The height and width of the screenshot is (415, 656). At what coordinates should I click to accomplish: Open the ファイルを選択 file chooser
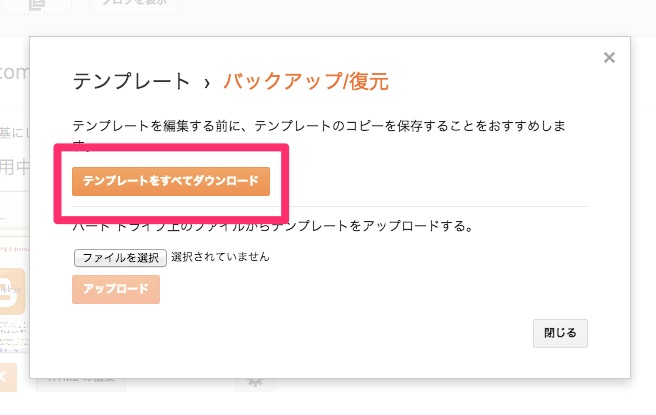[x=120, y=258]
